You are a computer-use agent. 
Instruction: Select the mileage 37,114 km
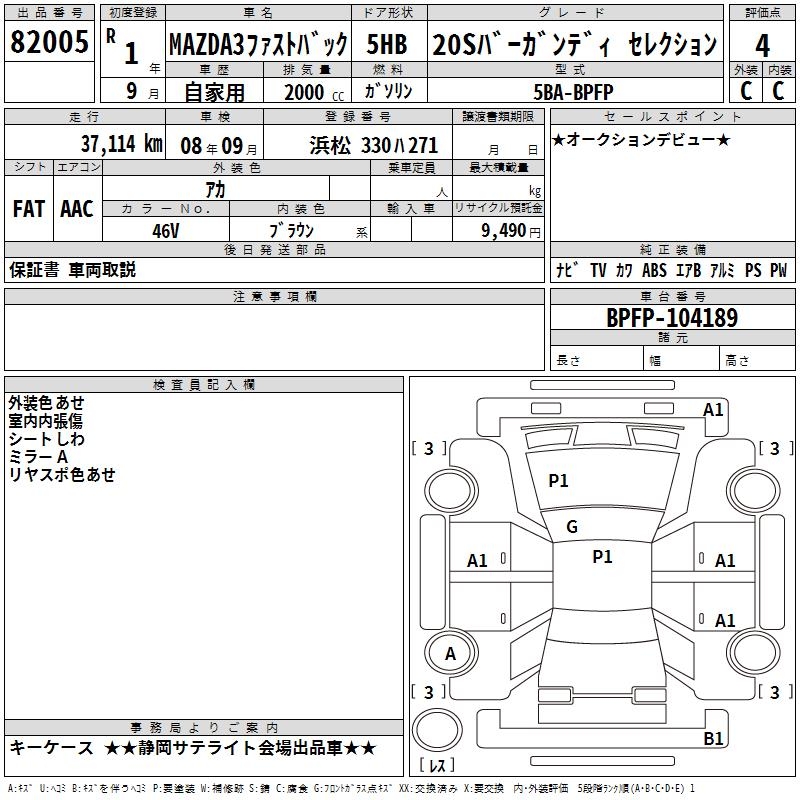click(x=121, y=144)
